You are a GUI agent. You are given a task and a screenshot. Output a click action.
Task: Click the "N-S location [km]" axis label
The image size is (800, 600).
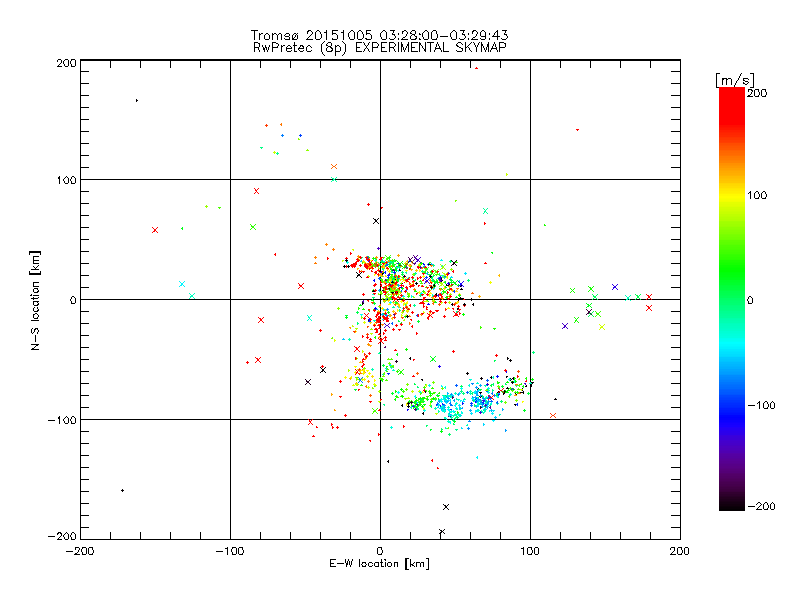pyautogui.click(x=35, y=300)
